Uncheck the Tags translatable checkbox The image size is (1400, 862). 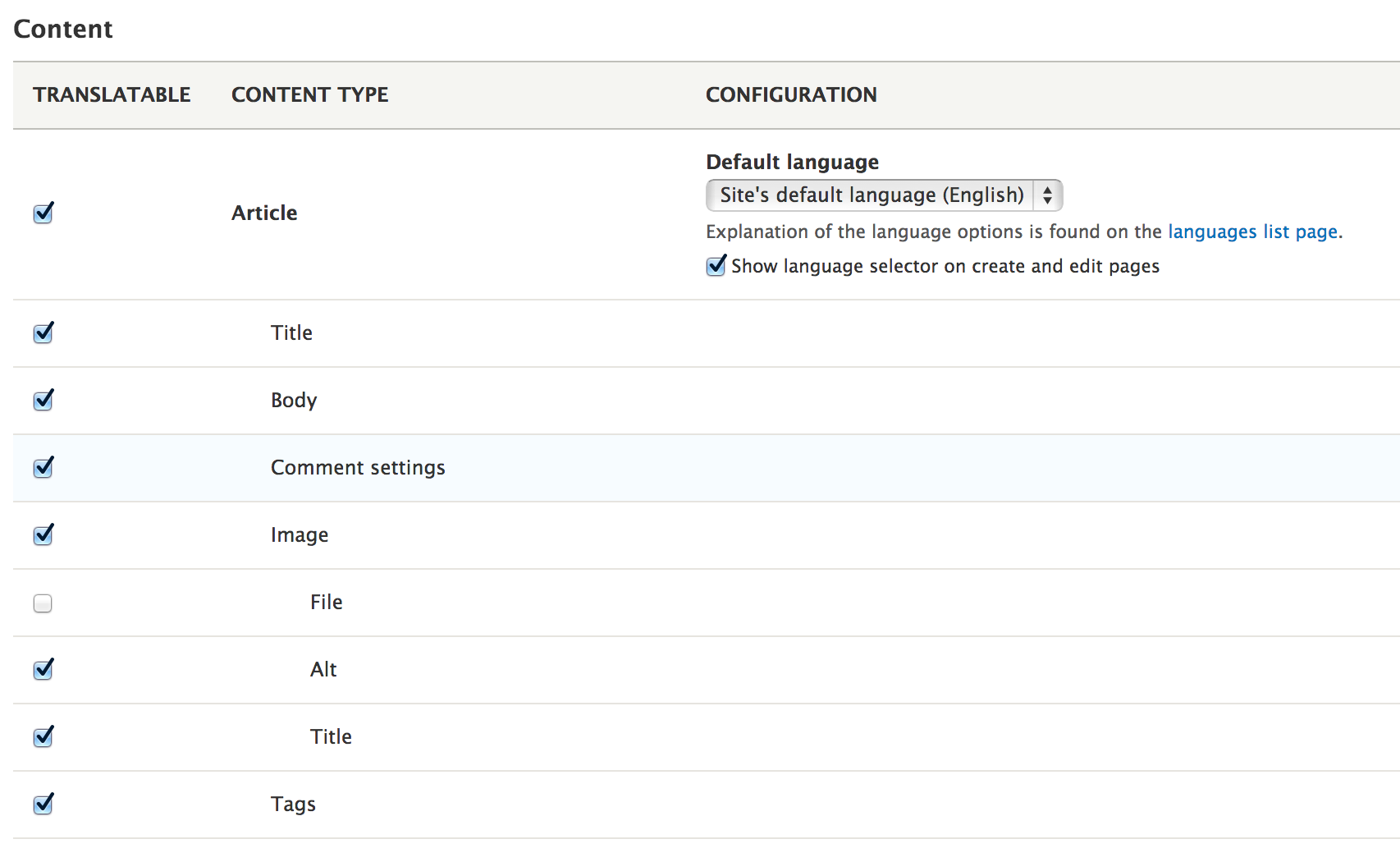(x=43, y=805)
